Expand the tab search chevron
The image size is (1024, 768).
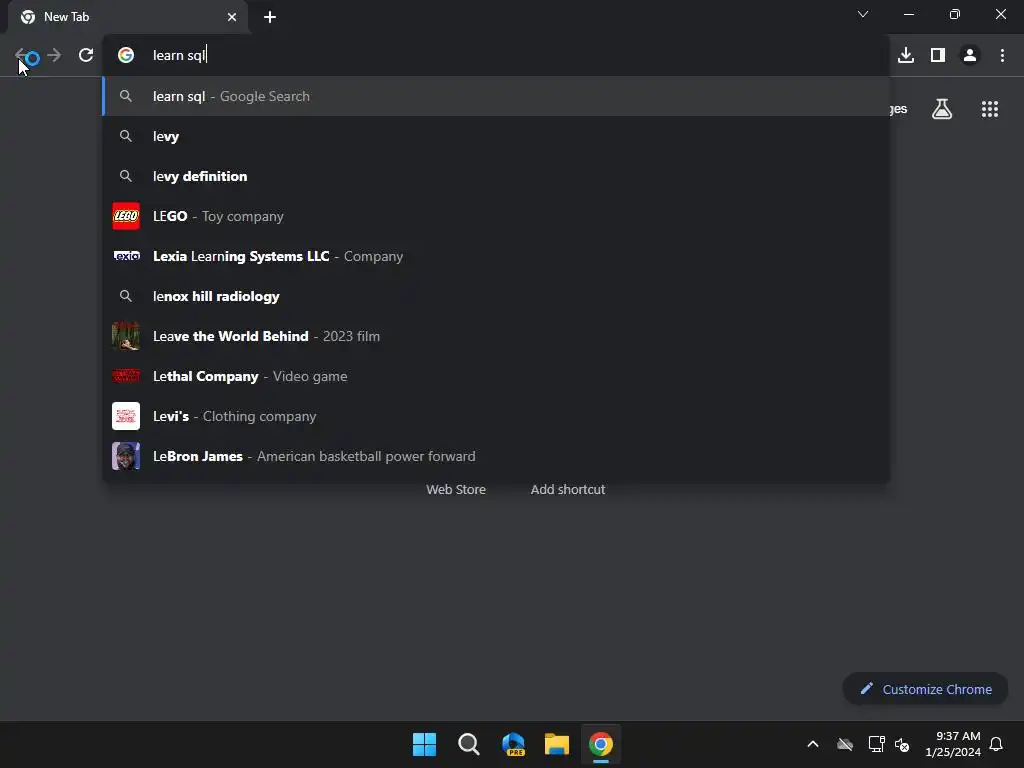[x=863, y=14]
